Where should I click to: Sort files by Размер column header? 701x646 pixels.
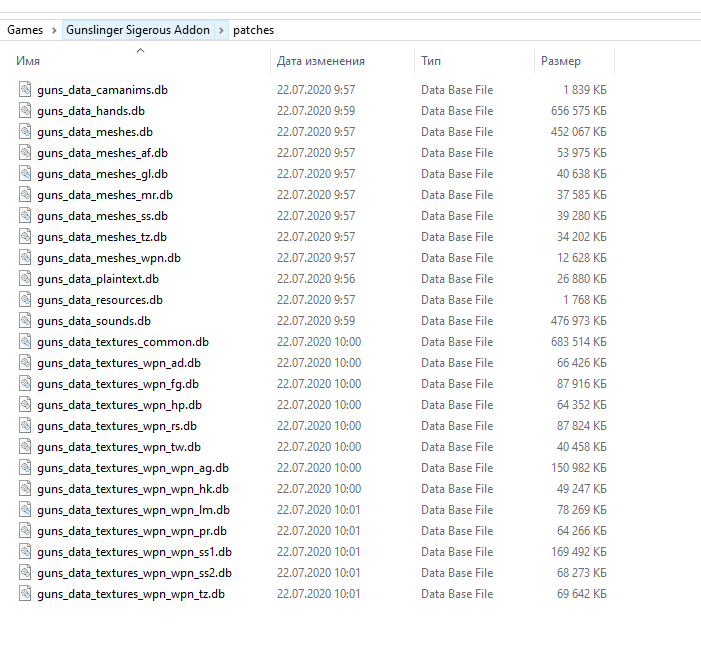(x=561, y=61)
